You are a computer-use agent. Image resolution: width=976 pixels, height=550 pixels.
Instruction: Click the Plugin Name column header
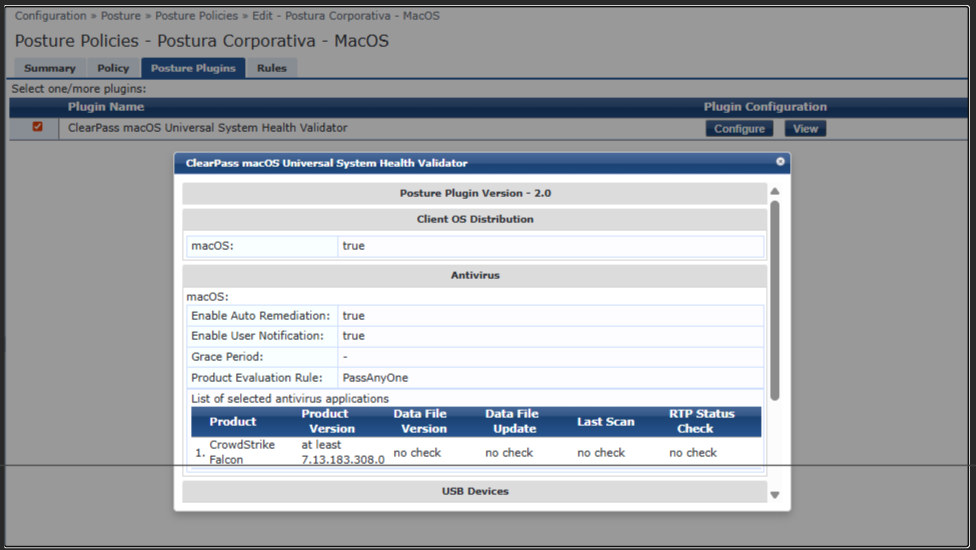click(x=106, y=107)
